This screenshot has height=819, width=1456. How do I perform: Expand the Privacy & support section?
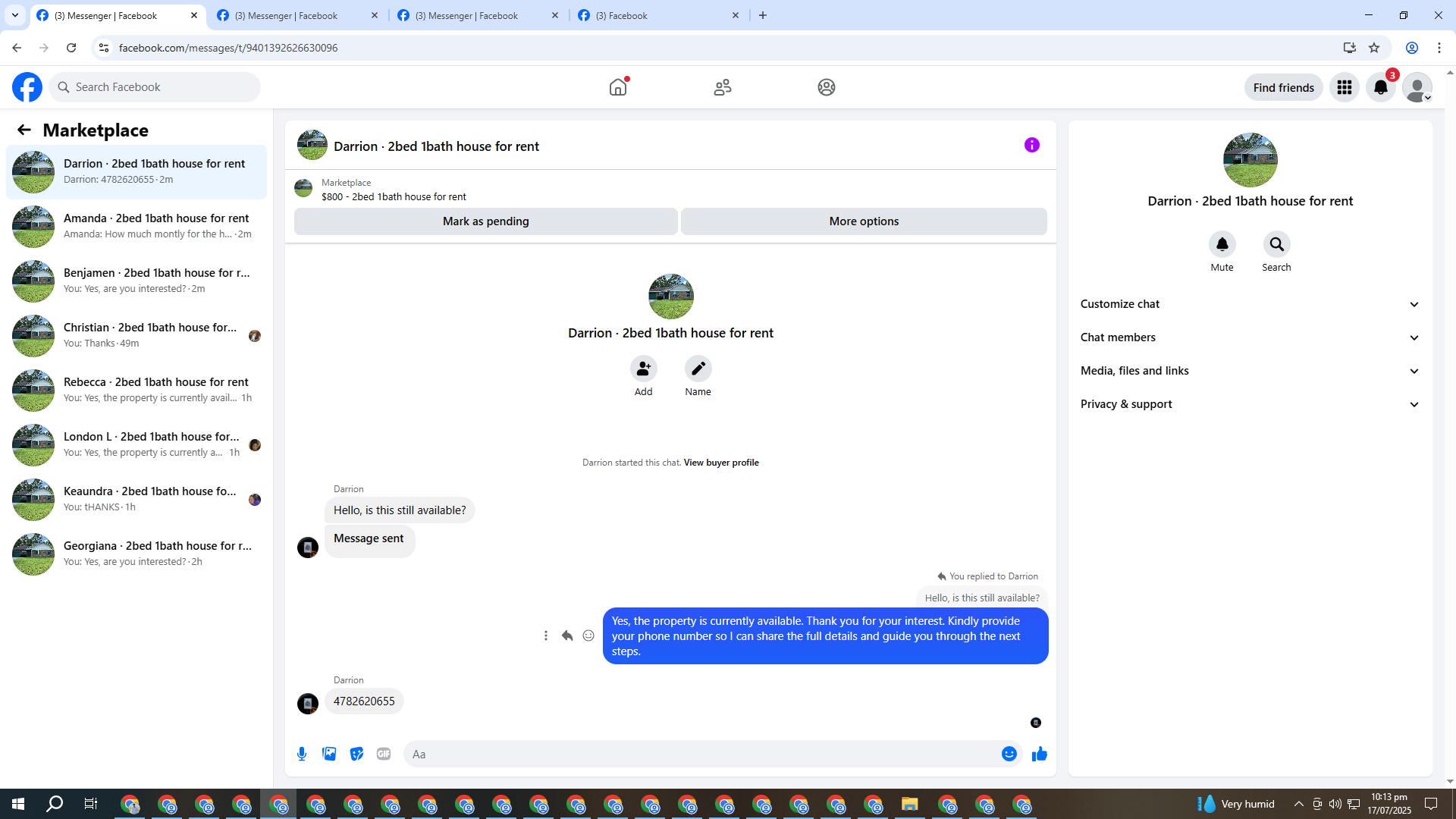click(1250, 404)
